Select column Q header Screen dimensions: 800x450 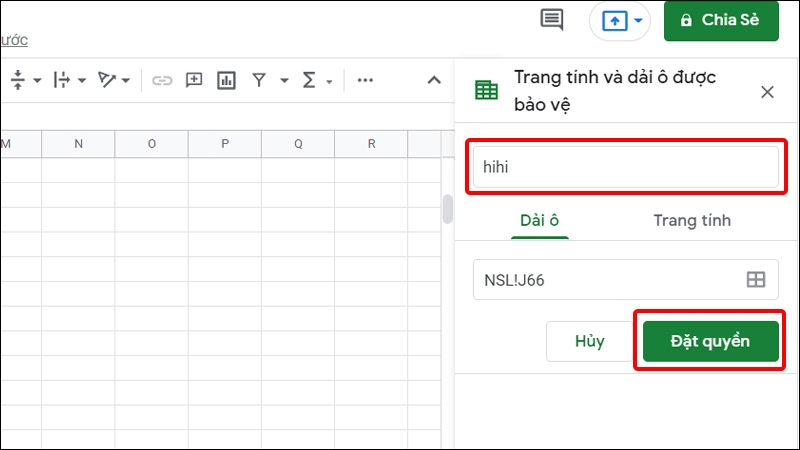pos(298,144)
